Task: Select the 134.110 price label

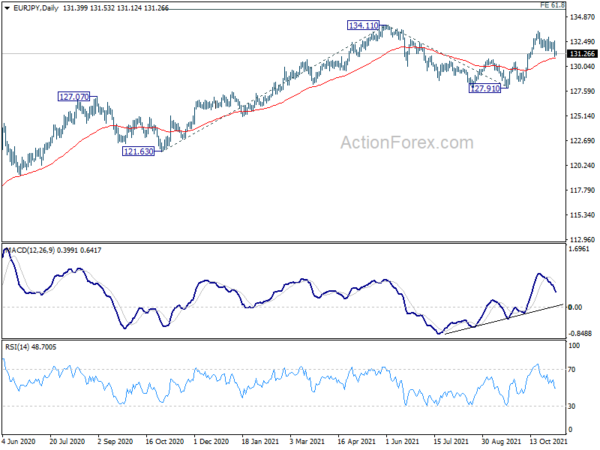Action: (364, 26)
